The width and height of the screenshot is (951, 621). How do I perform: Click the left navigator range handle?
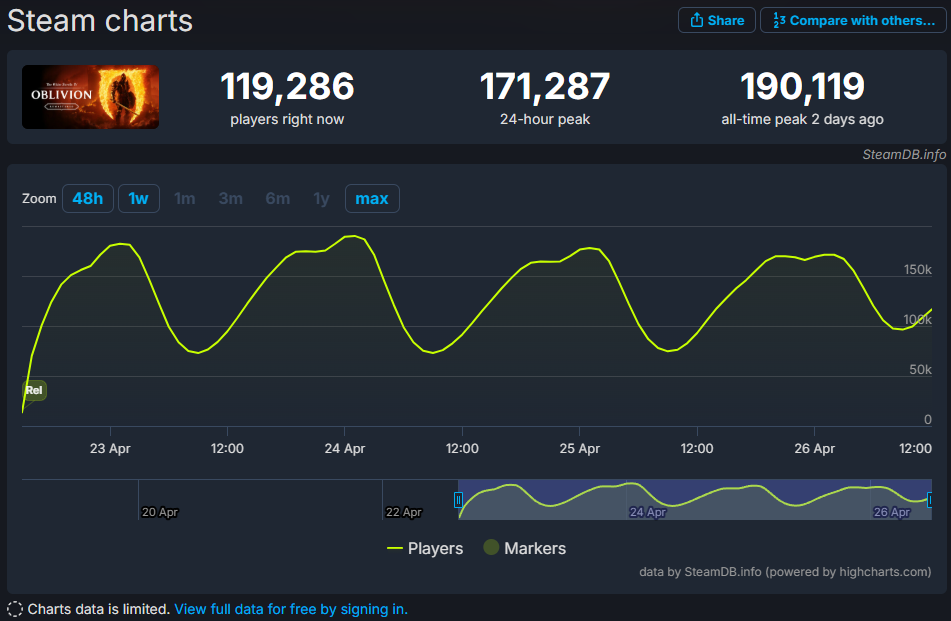[459, 500]
